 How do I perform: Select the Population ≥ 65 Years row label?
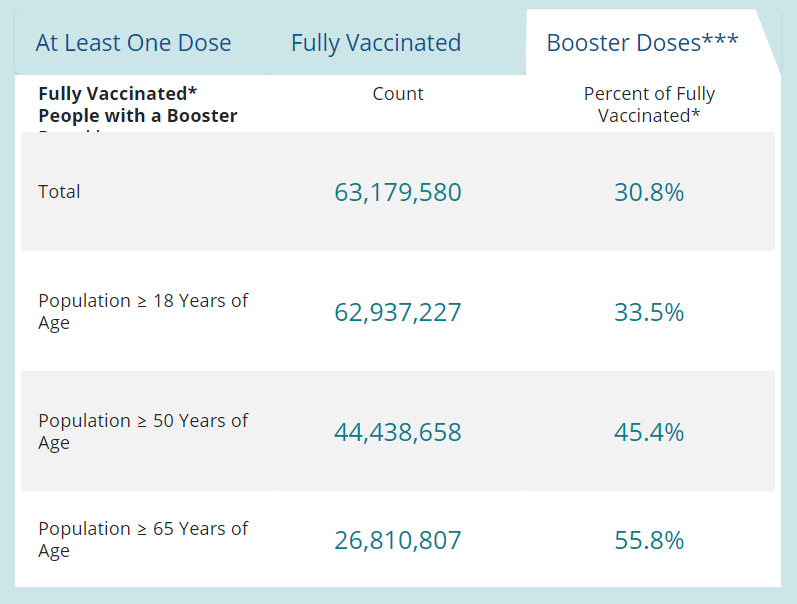(x=142, y=540)
